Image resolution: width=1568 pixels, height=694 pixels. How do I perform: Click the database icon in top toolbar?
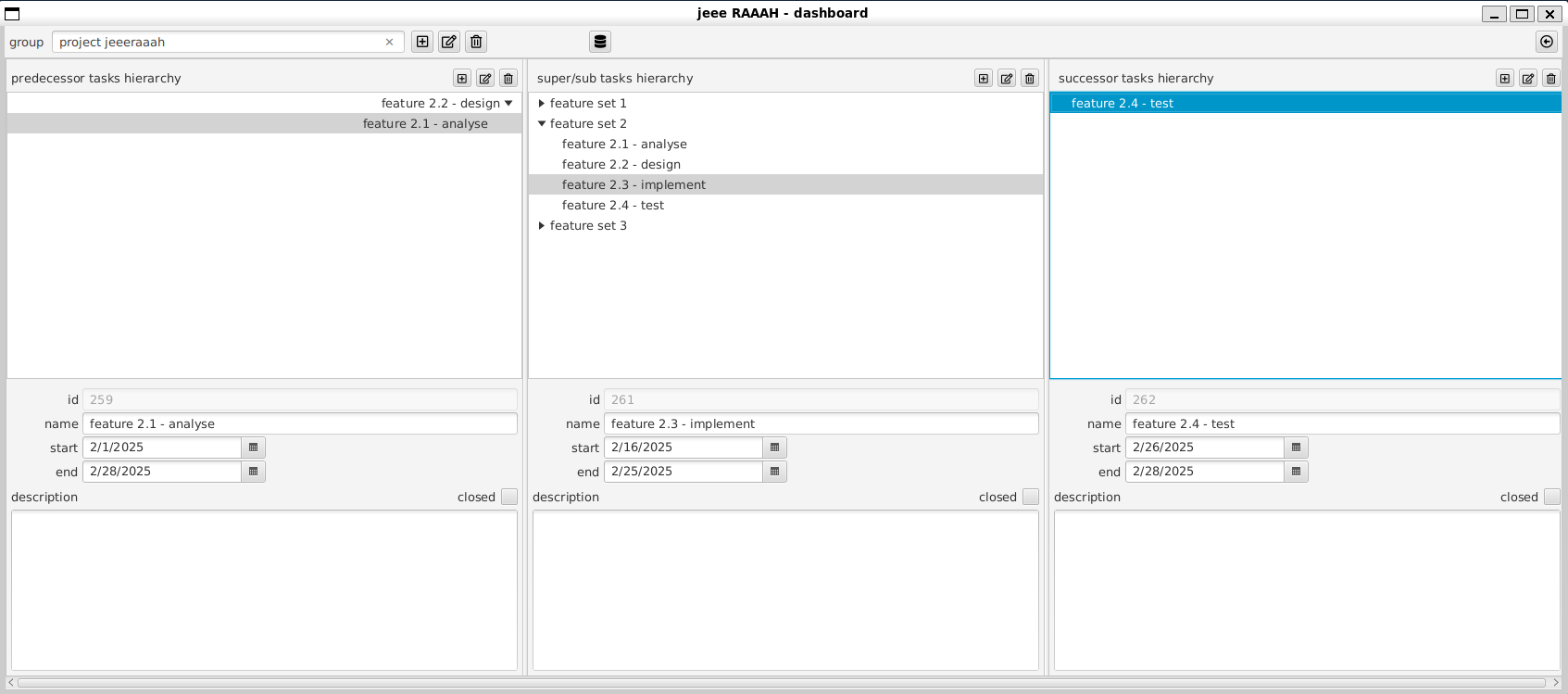pos(600,42)
